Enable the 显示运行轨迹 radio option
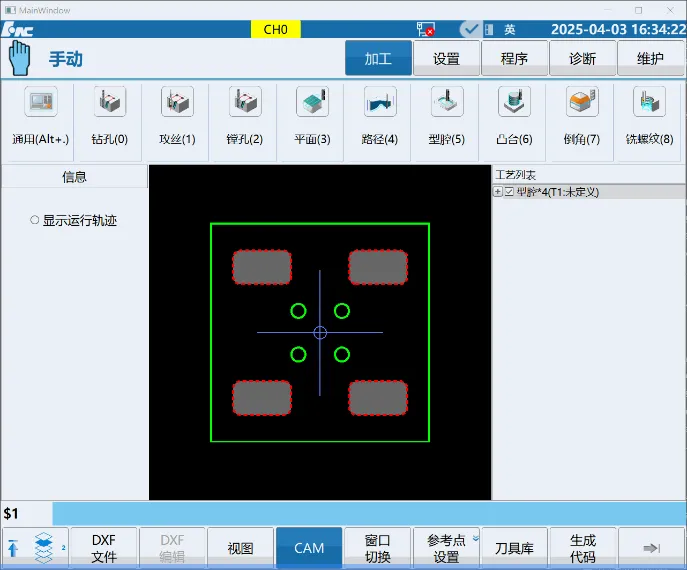 [x=35, y=220]
